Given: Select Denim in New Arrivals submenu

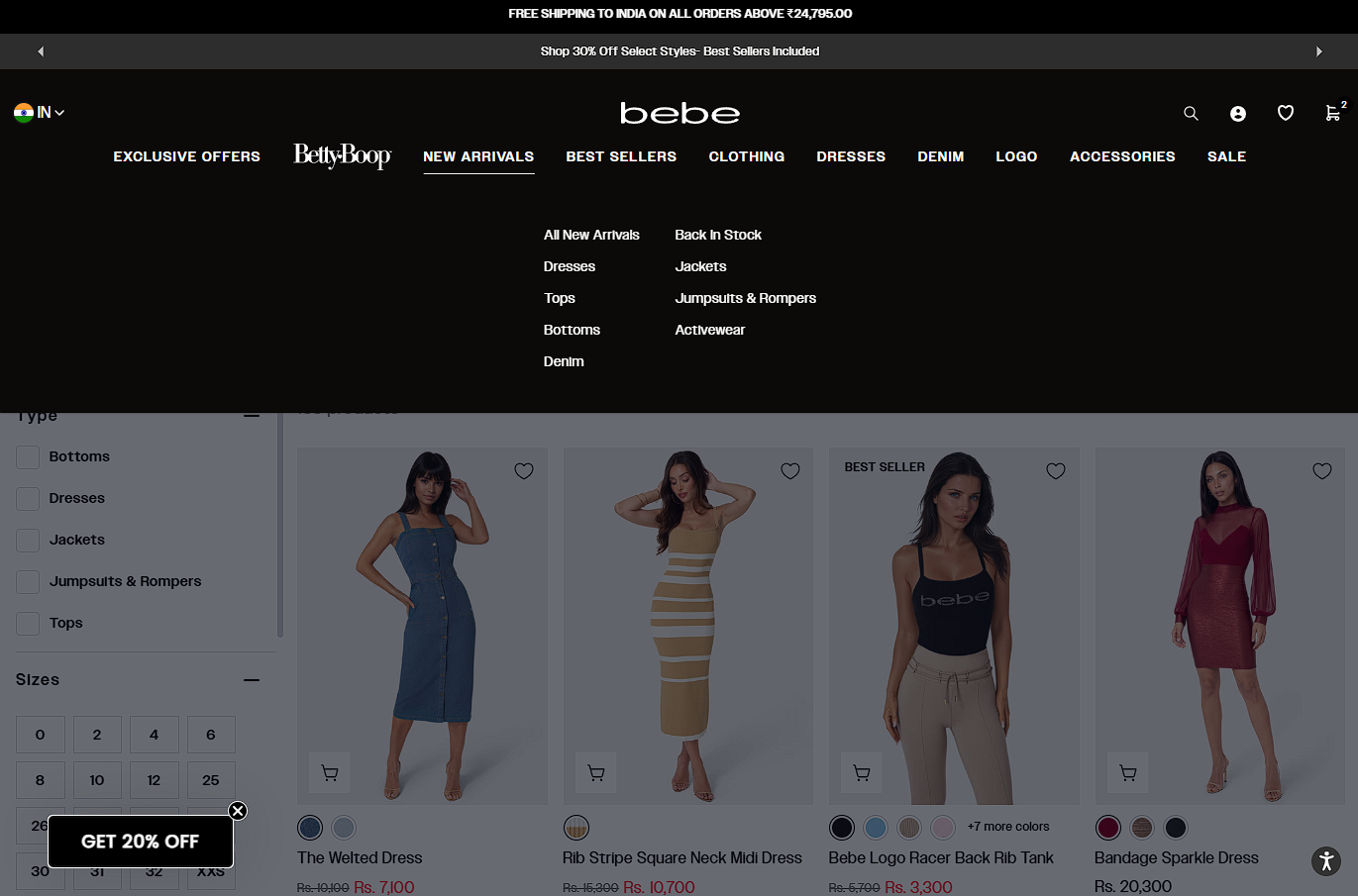Looking at the screenshot, I should [x=564, y=361].
